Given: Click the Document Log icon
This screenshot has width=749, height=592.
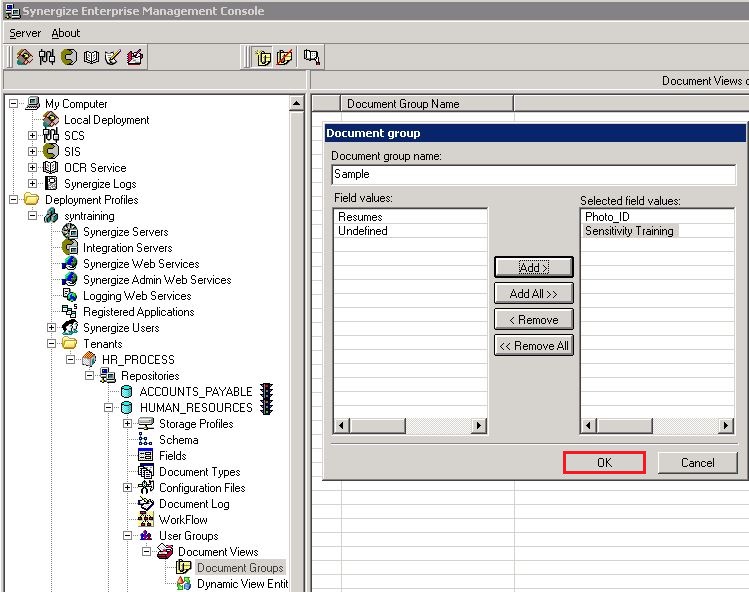Looking at the screenshot, I should (145, 504).
